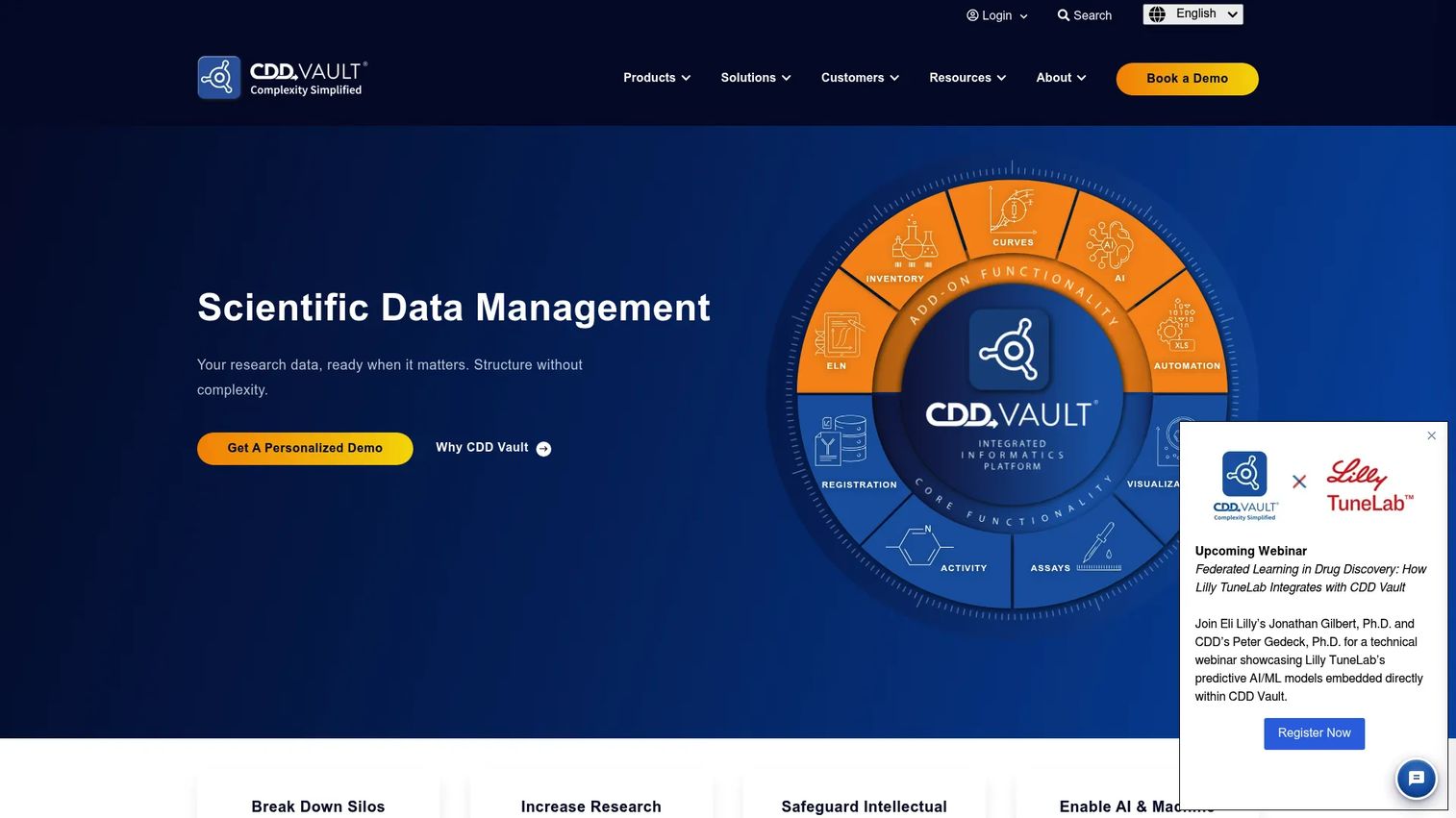Expand the About menu
This screenshot has height=818, width=1456.
tap(1061, 78)
